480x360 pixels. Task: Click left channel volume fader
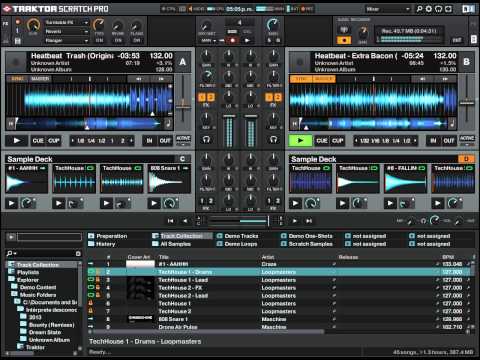pyautogui.click(x=229, y=117)
